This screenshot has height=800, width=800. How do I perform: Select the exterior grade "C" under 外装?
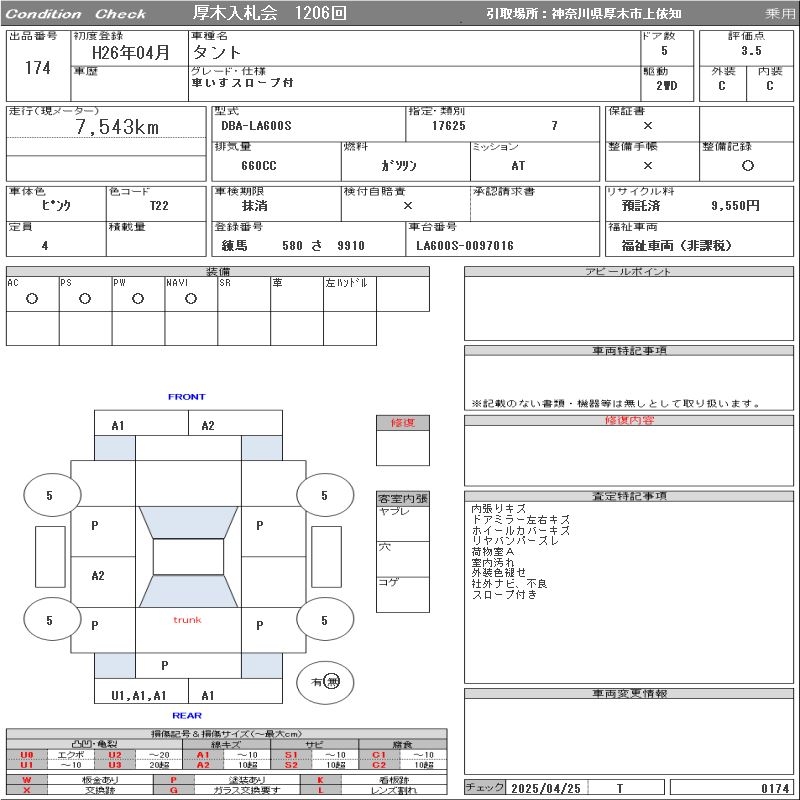coord(721,86)
